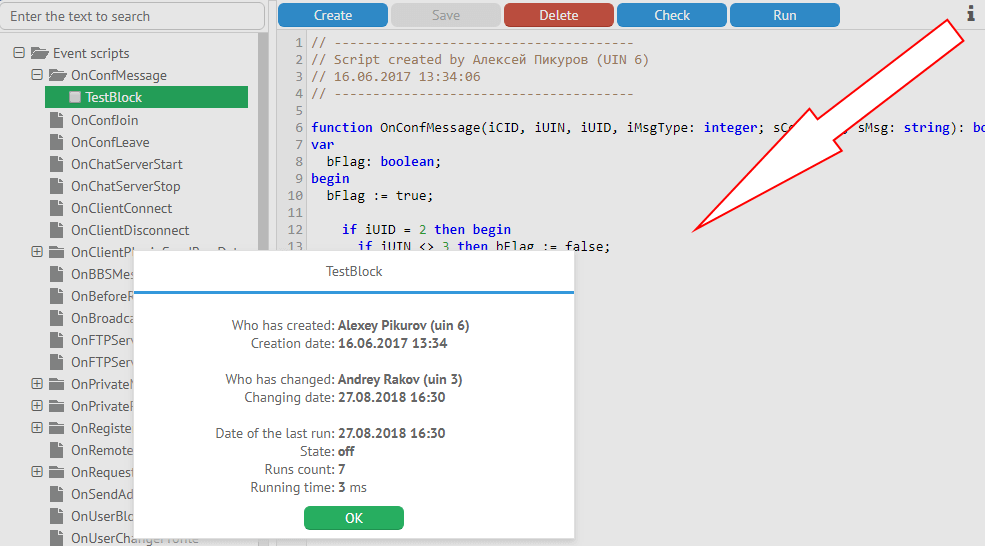This screenshot has width=985, height=546.
Task: Click the OnChatServerStart file icon
Action: pos(57,164)
